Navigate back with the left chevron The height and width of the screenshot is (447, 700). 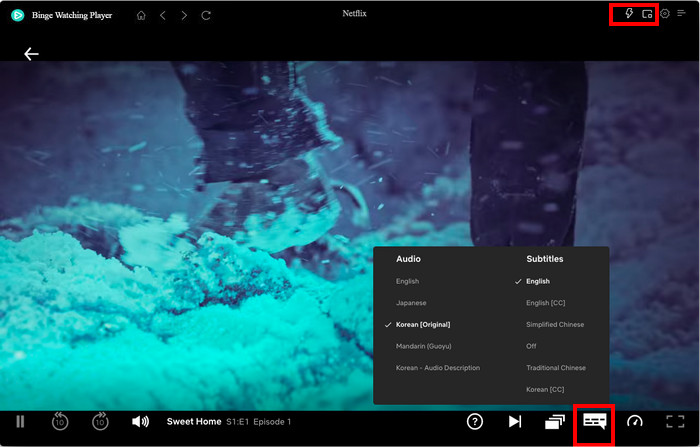[x=162, y=16]
